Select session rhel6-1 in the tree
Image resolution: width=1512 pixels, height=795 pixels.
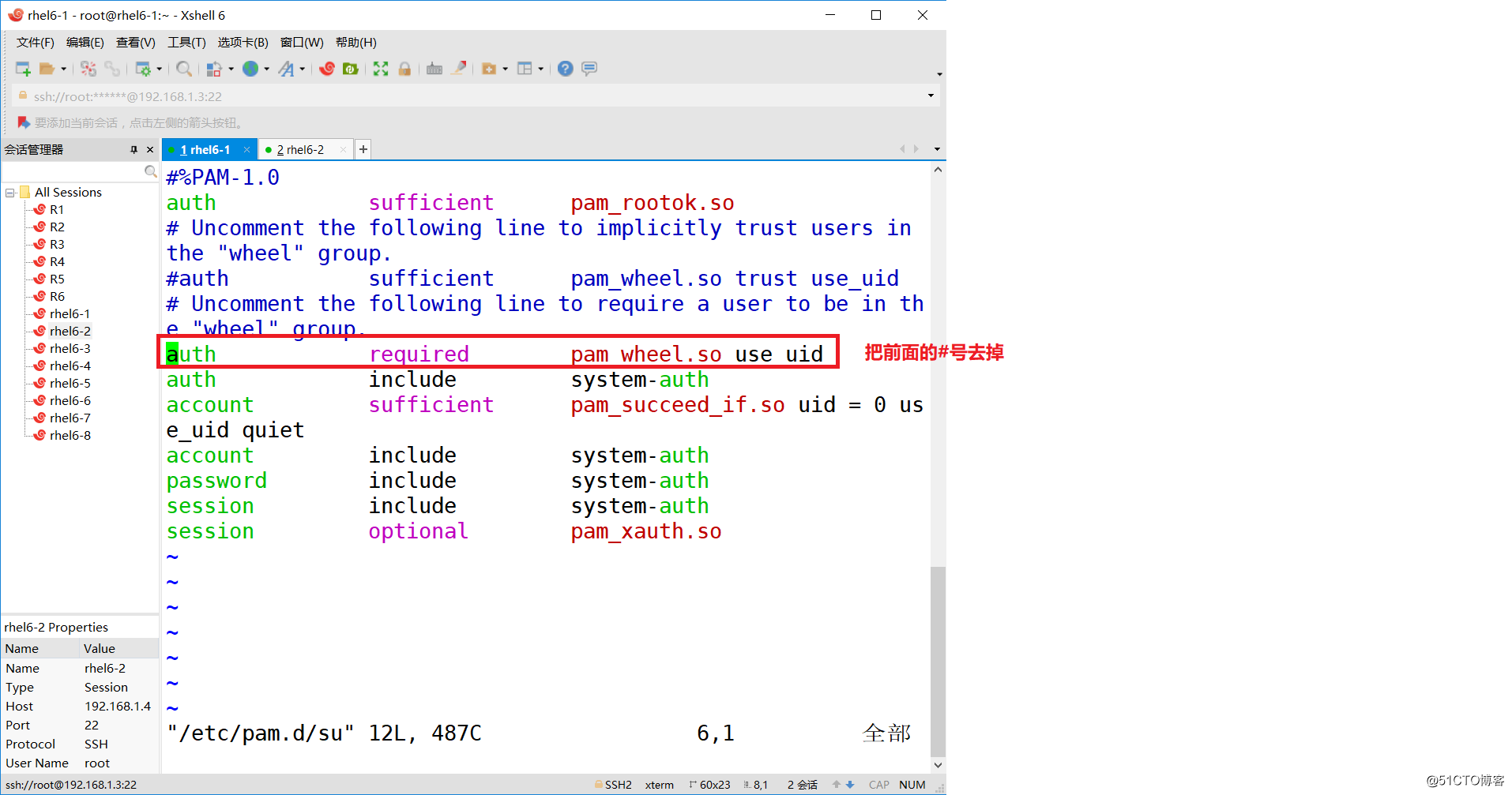pos(70,314)
